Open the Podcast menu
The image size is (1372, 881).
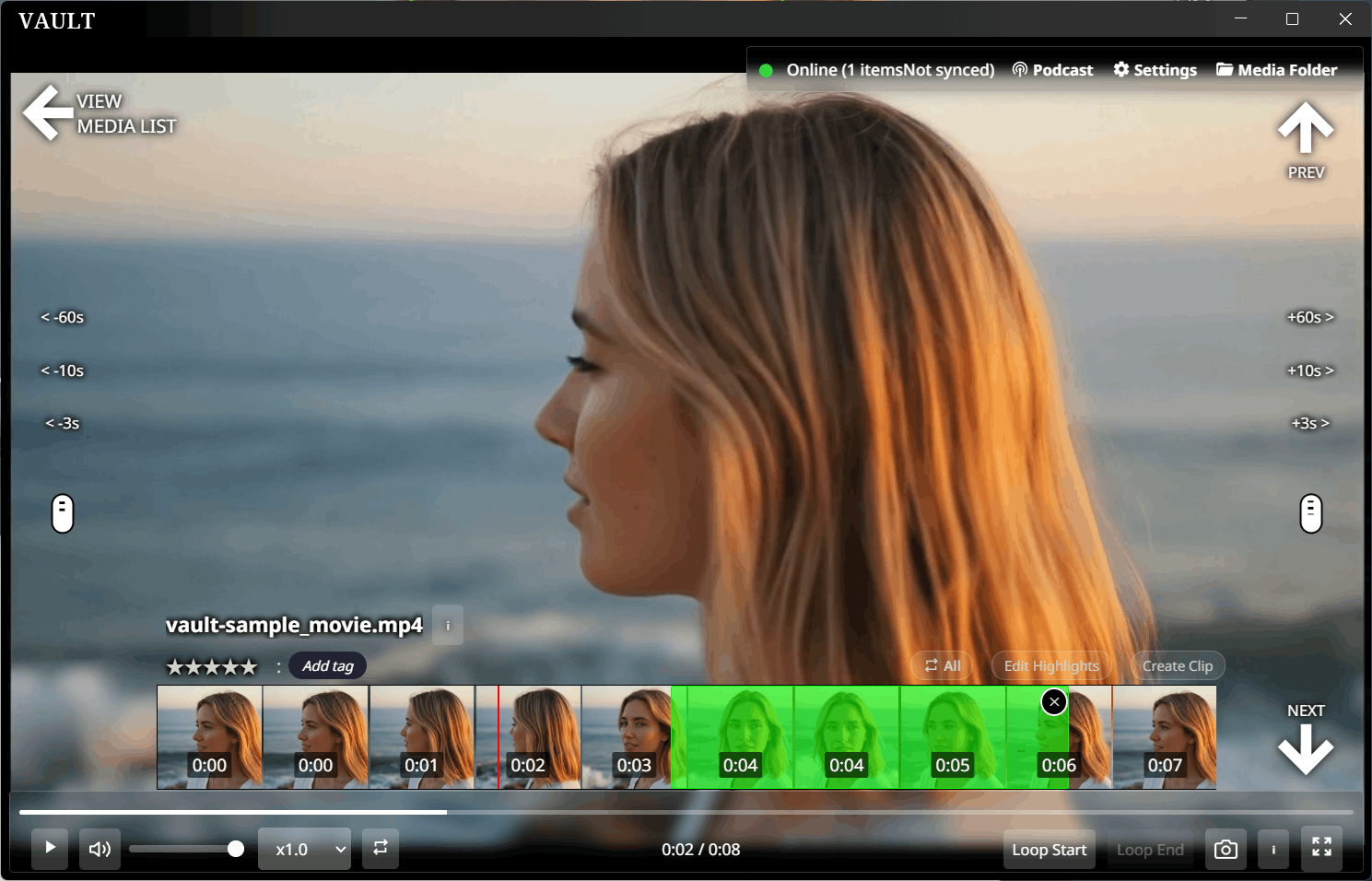(x=1052, y=70)
